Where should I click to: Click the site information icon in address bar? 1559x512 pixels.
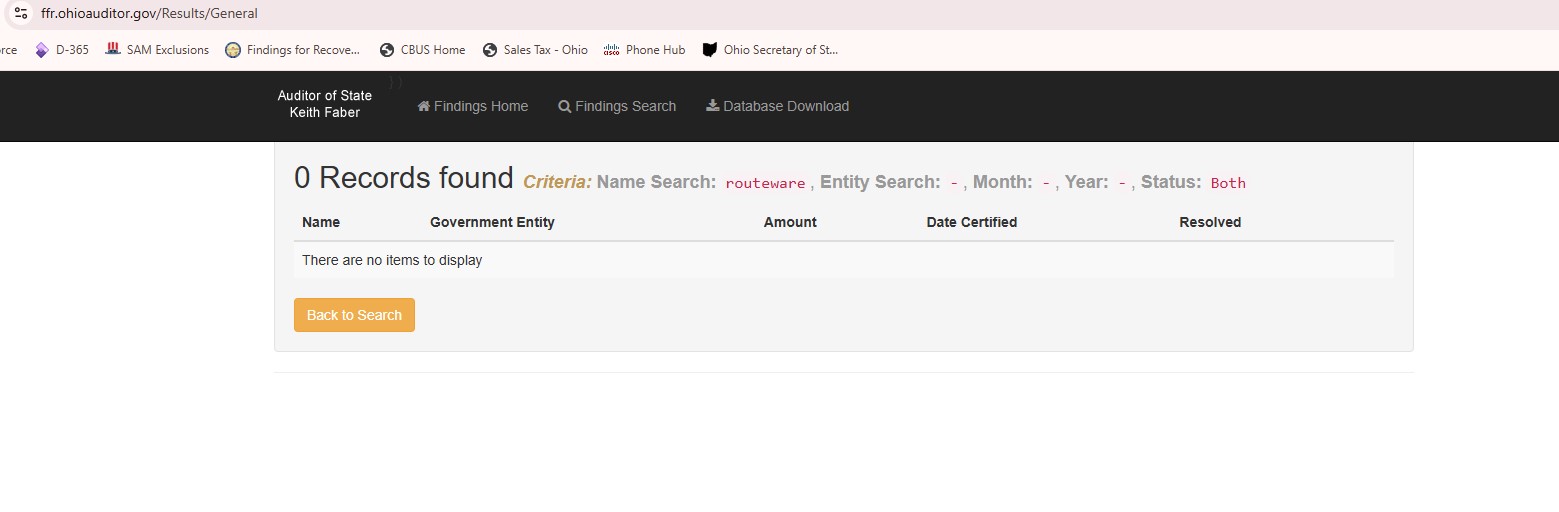click(x=21, y=14)
